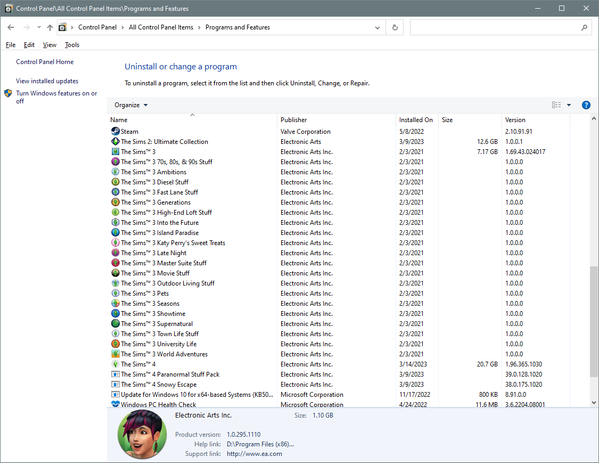Go up one level with up arrow
The image size is (599, 463).
pyautogui.click(x=50, y=28)
